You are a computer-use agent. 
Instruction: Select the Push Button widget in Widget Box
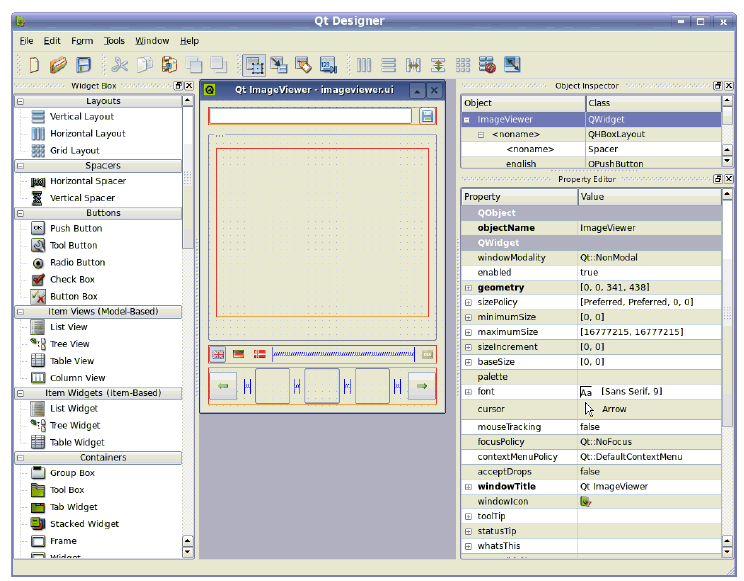pyautogui.click(x=75, y=228)
